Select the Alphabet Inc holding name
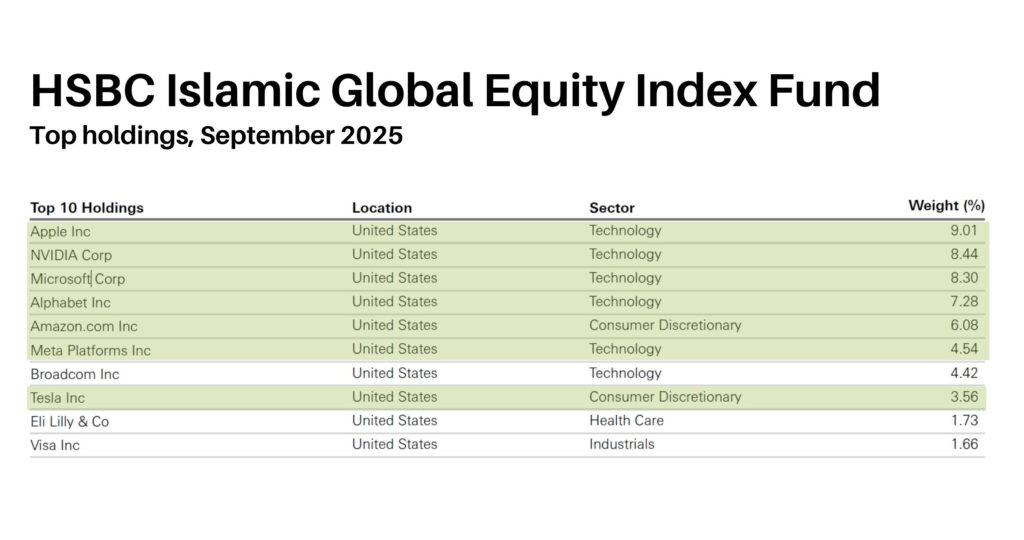Viewport: 1024px width, 540px height. (x=71, y=303)
